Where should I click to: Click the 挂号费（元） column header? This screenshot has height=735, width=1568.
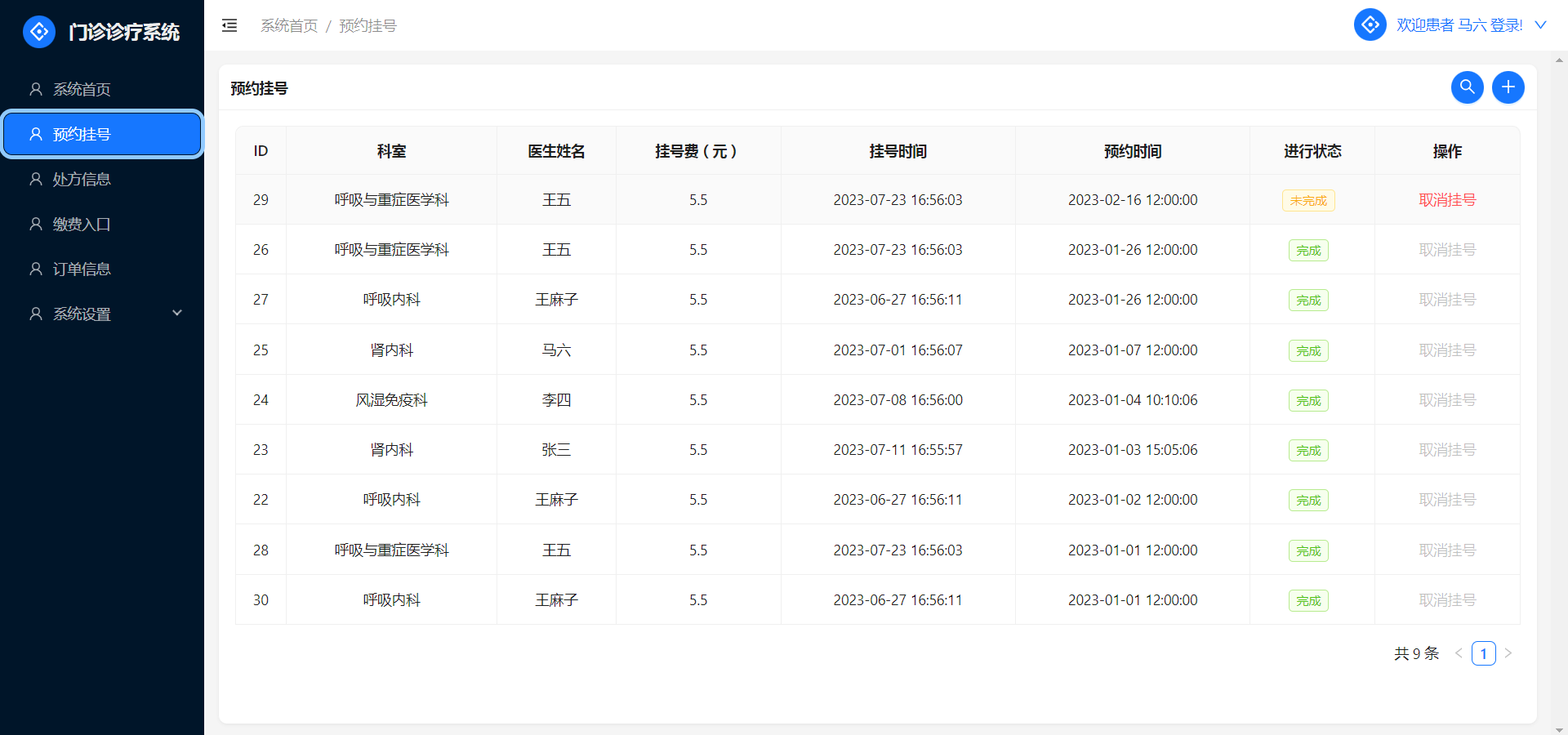click(698, 151)
